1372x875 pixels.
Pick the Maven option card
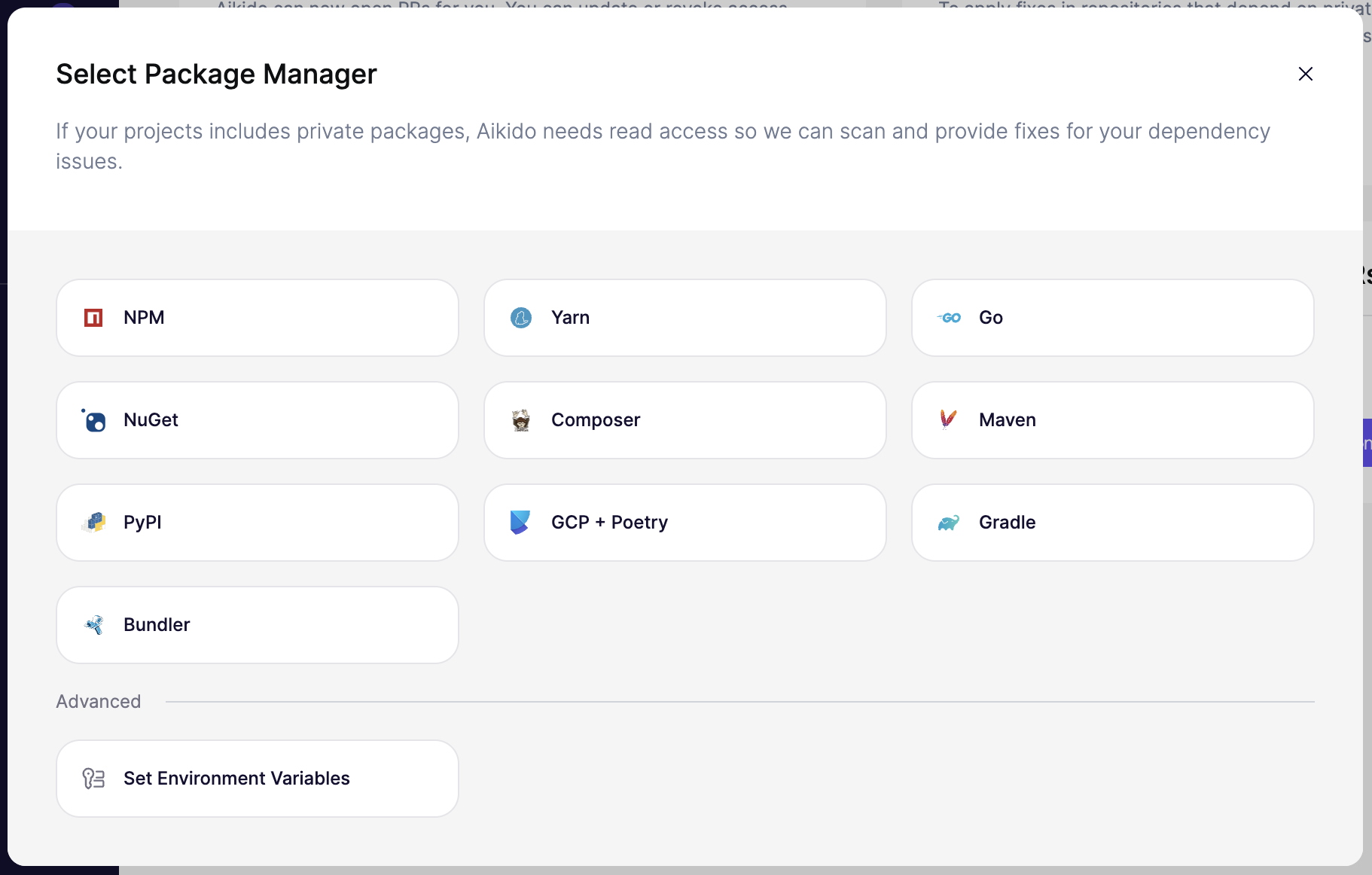1113,420
